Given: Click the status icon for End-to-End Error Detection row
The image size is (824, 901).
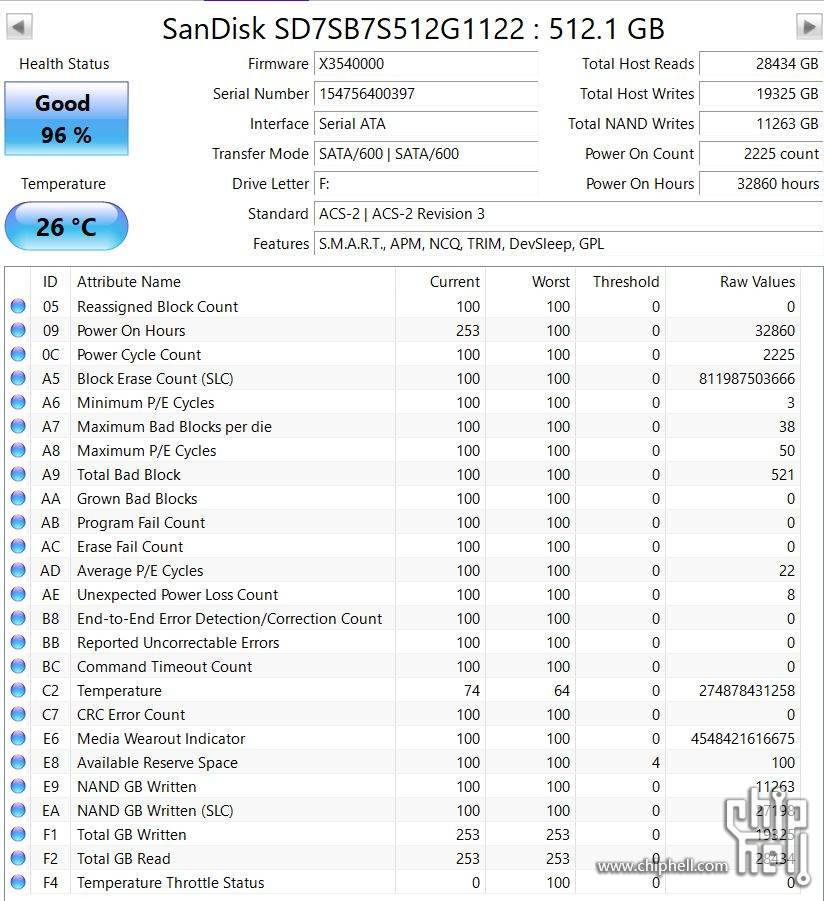Looking at the screenshot, I should (x=18, y=618).
